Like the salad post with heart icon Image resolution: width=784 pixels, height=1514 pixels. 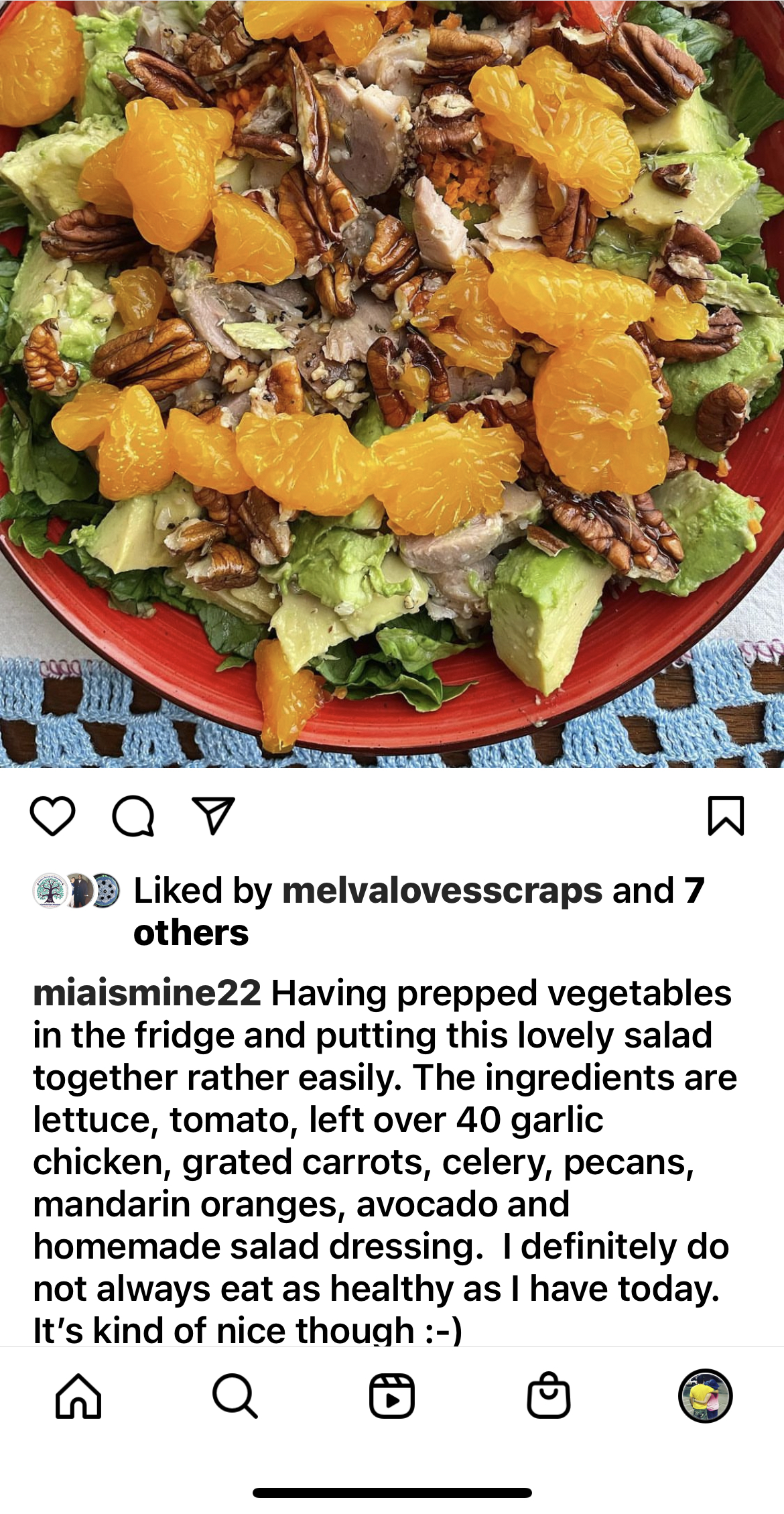(52, 816)
